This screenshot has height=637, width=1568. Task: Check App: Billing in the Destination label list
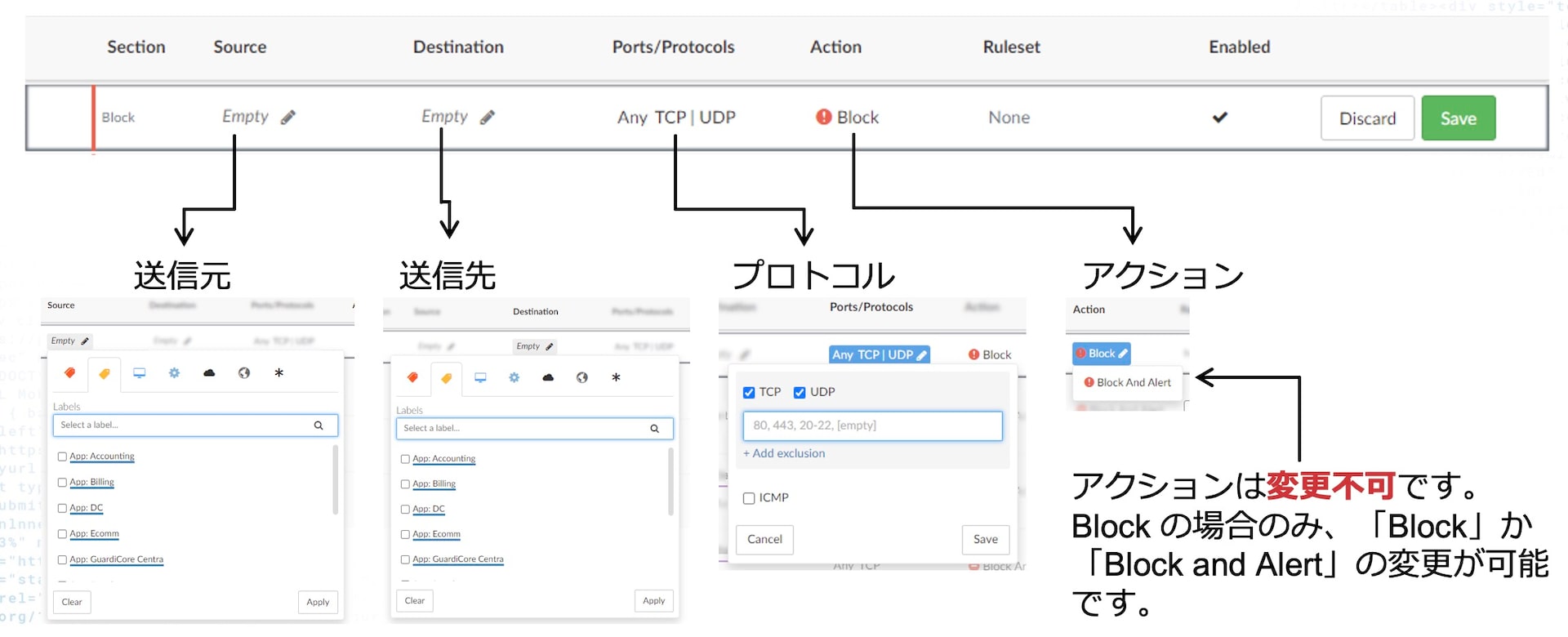[405, 484]
